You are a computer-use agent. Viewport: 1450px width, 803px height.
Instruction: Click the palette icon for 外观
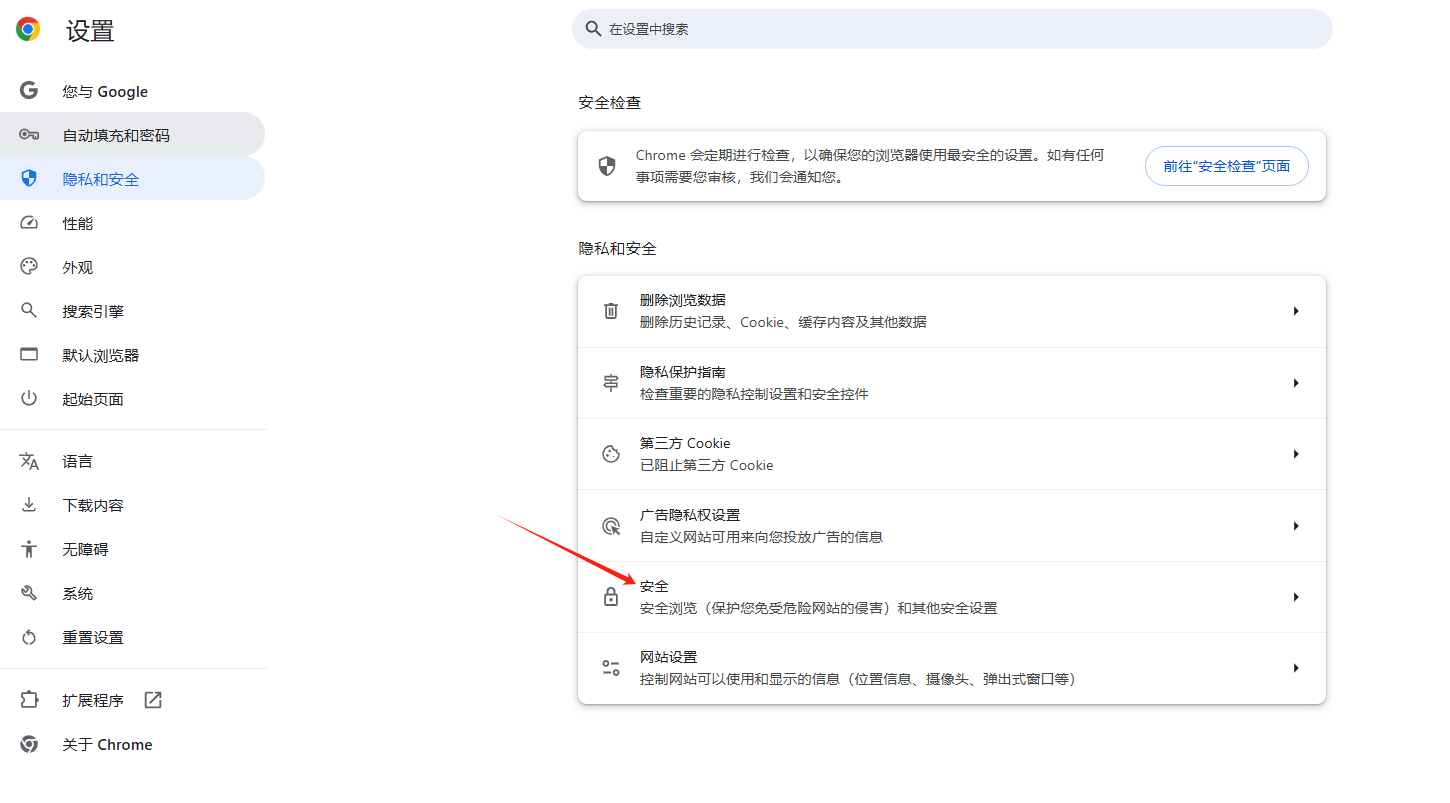click(29, 267)
